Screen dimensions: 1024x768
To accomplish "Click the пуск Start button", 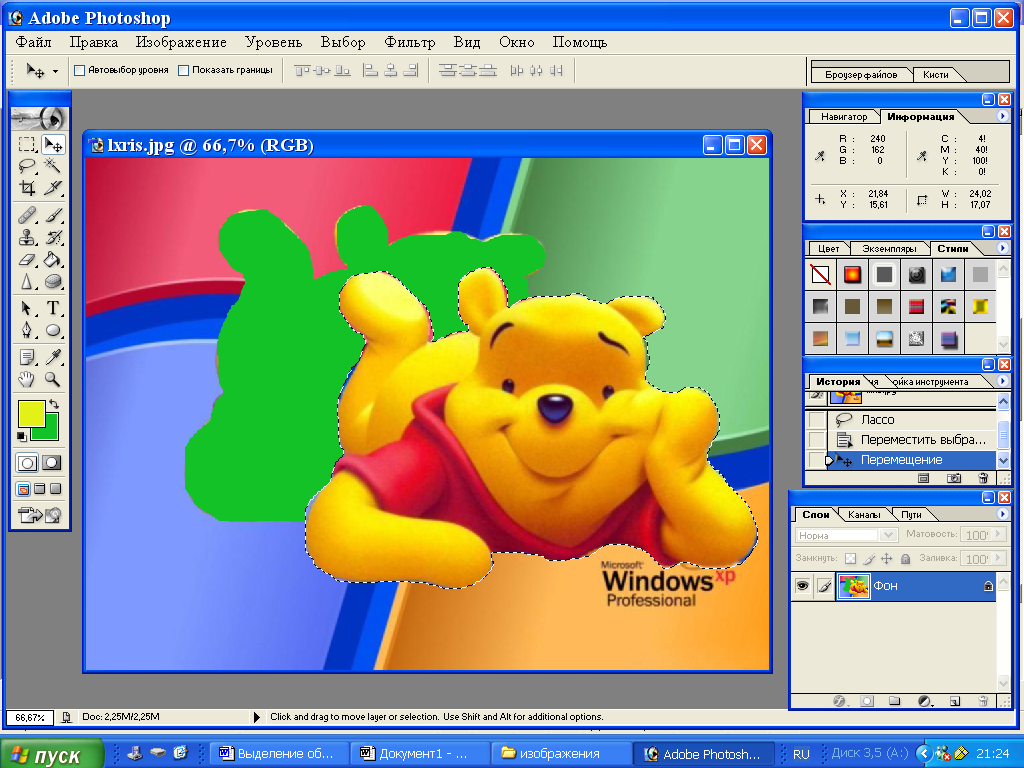I will [51, 754].
